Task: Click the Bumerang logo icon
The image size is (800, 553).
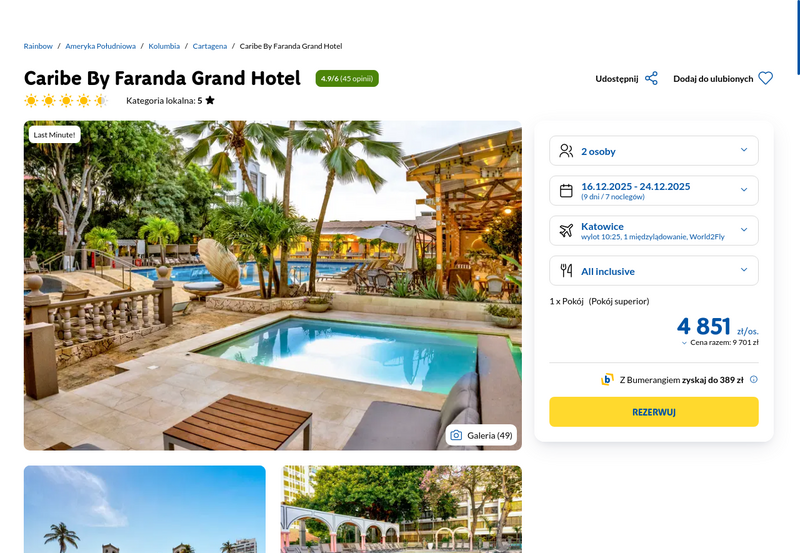Action: 607,380
